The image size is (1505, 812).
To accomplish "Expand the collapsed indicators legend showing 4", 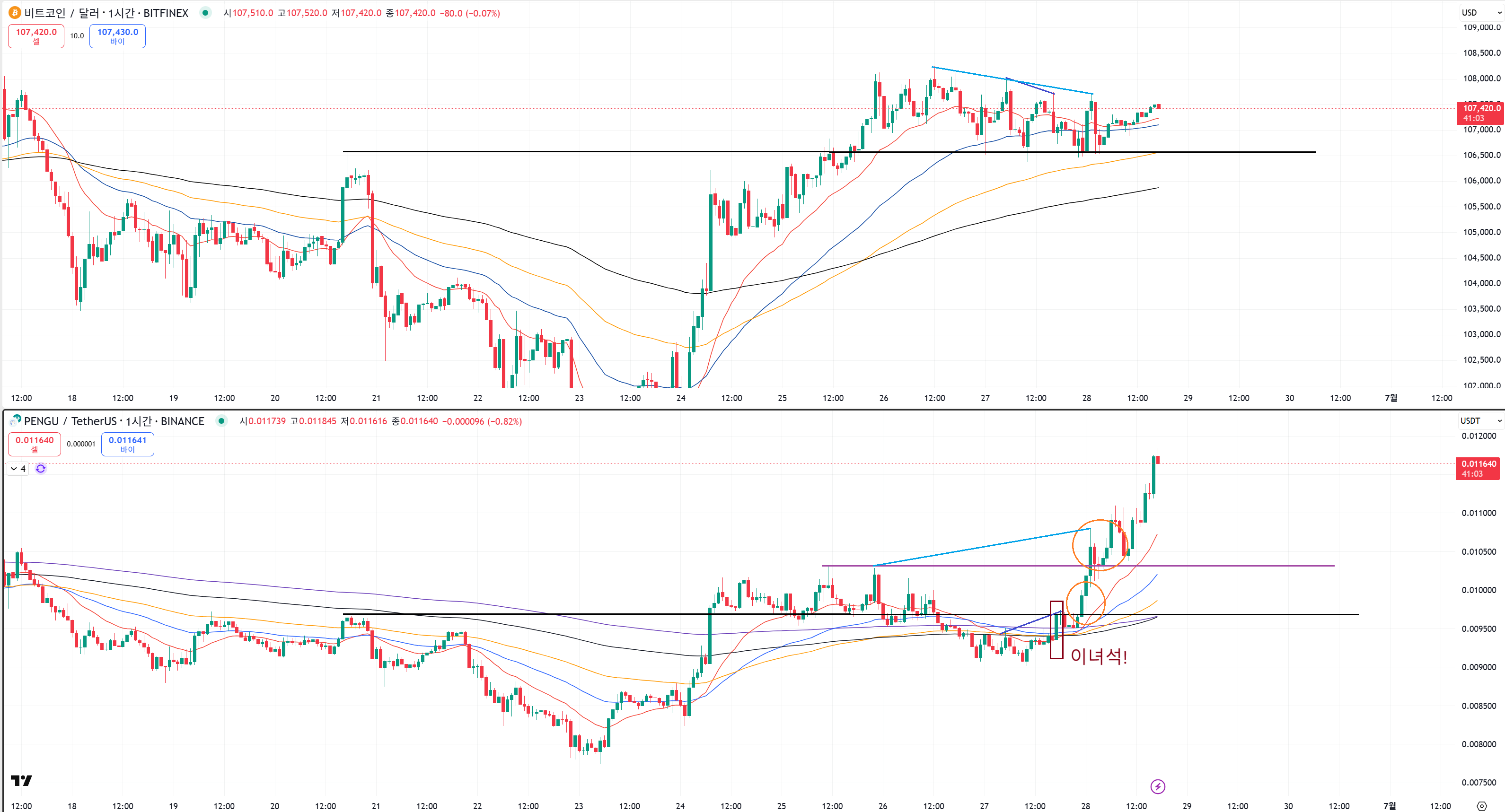I will 18,469.
